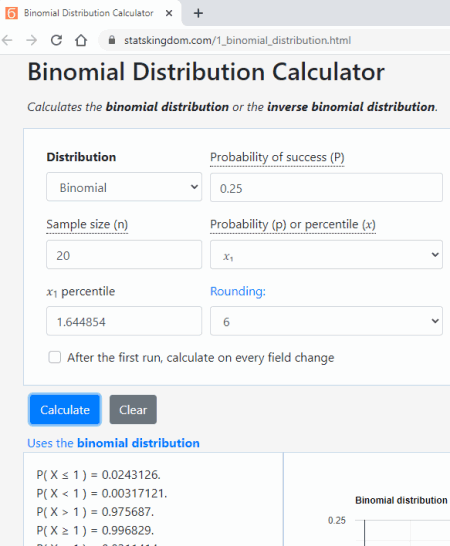Click the Rounding label link

pos(238,291)
